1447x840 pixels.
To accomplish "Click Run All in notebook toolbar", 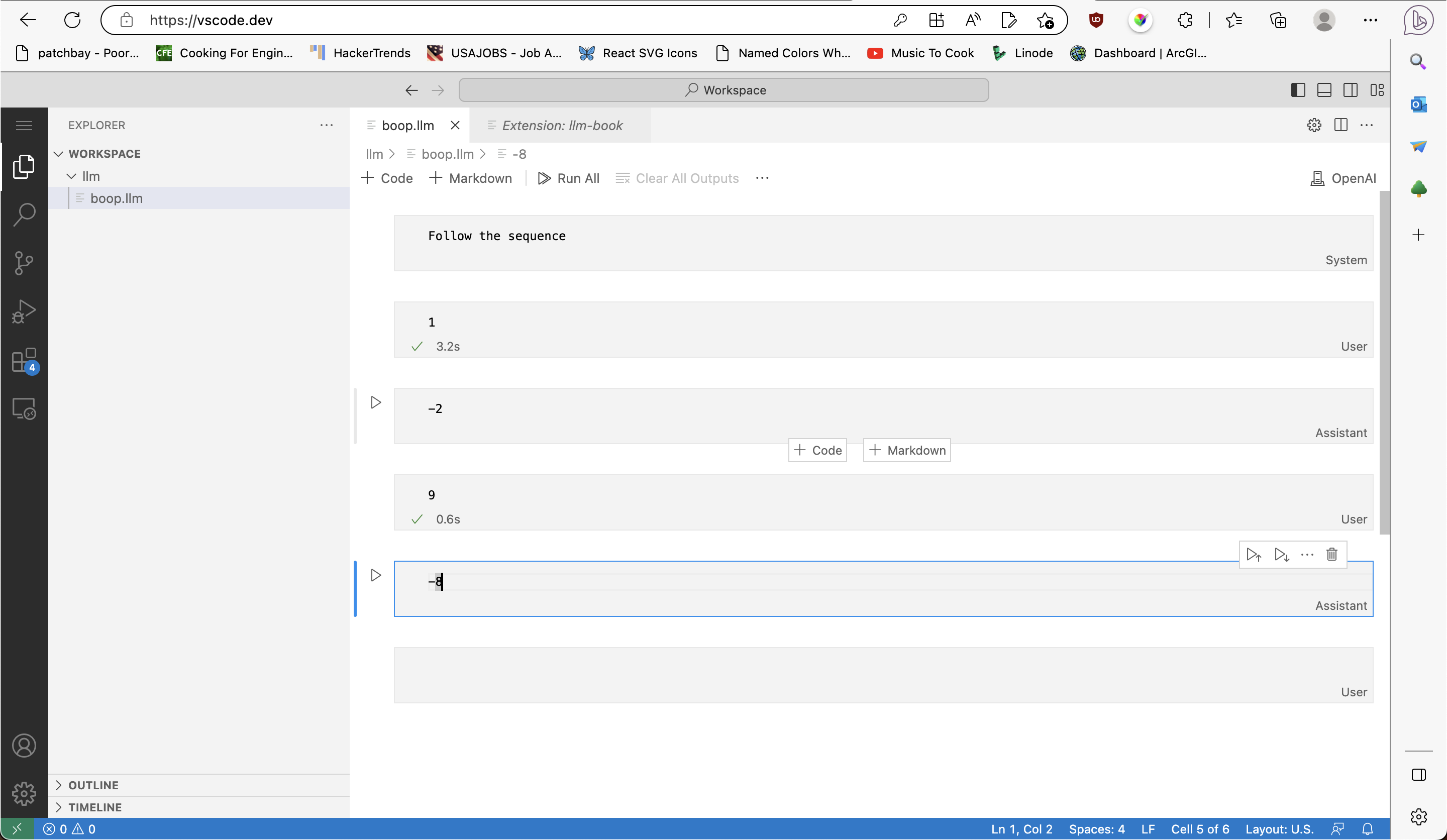I will [x=568, y=178].
